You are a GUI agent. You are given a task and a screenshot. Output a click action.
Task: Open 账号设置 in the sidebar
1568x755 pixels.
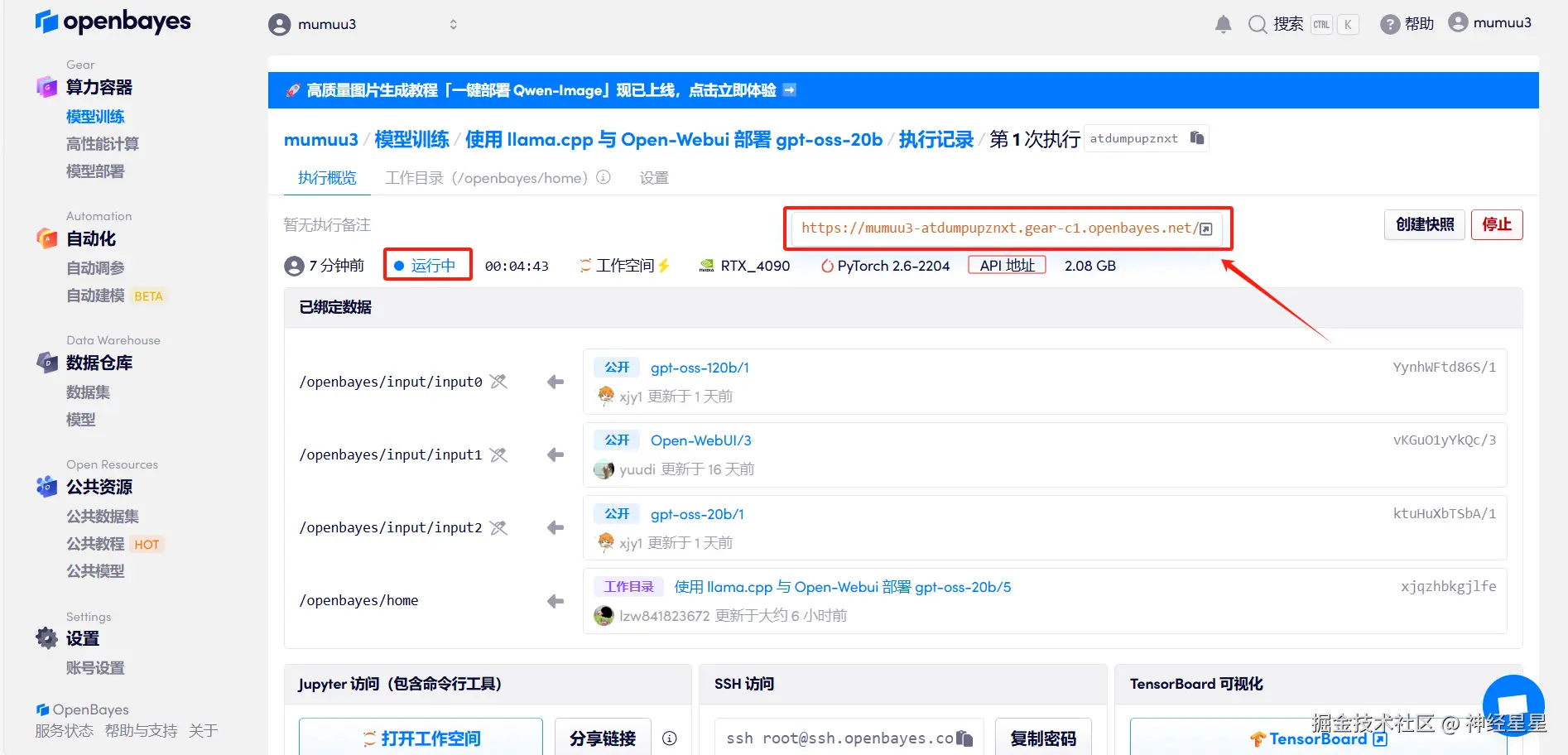pyautogui.click(x=95, y=668)
